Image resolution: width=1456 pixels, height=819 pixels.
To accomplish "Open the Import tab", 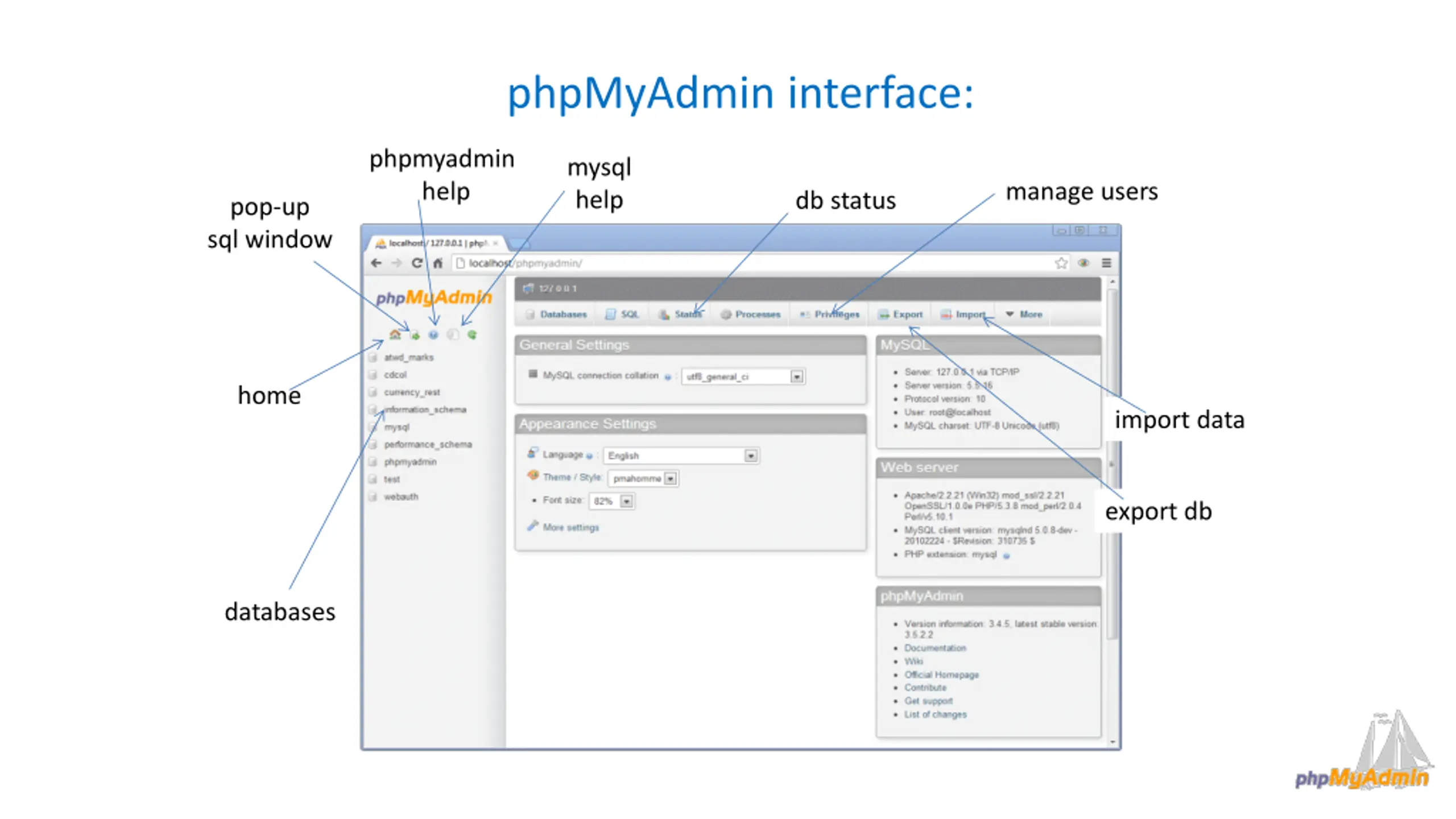I will click(x=962, y=314).
